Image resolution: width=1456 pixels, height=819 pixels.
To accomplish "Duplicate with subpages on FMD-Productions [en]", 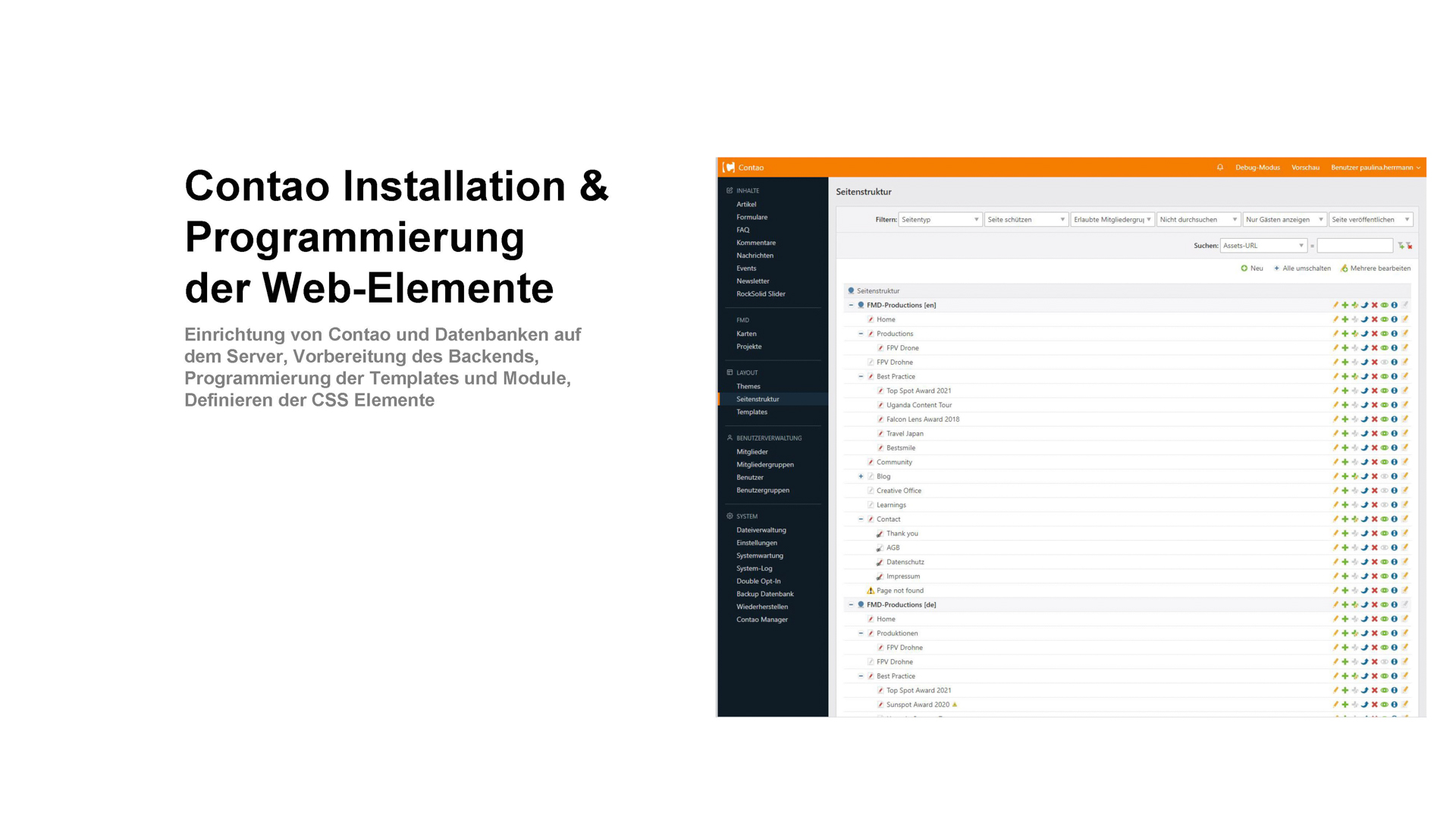I will click(x=1355, y=306).
